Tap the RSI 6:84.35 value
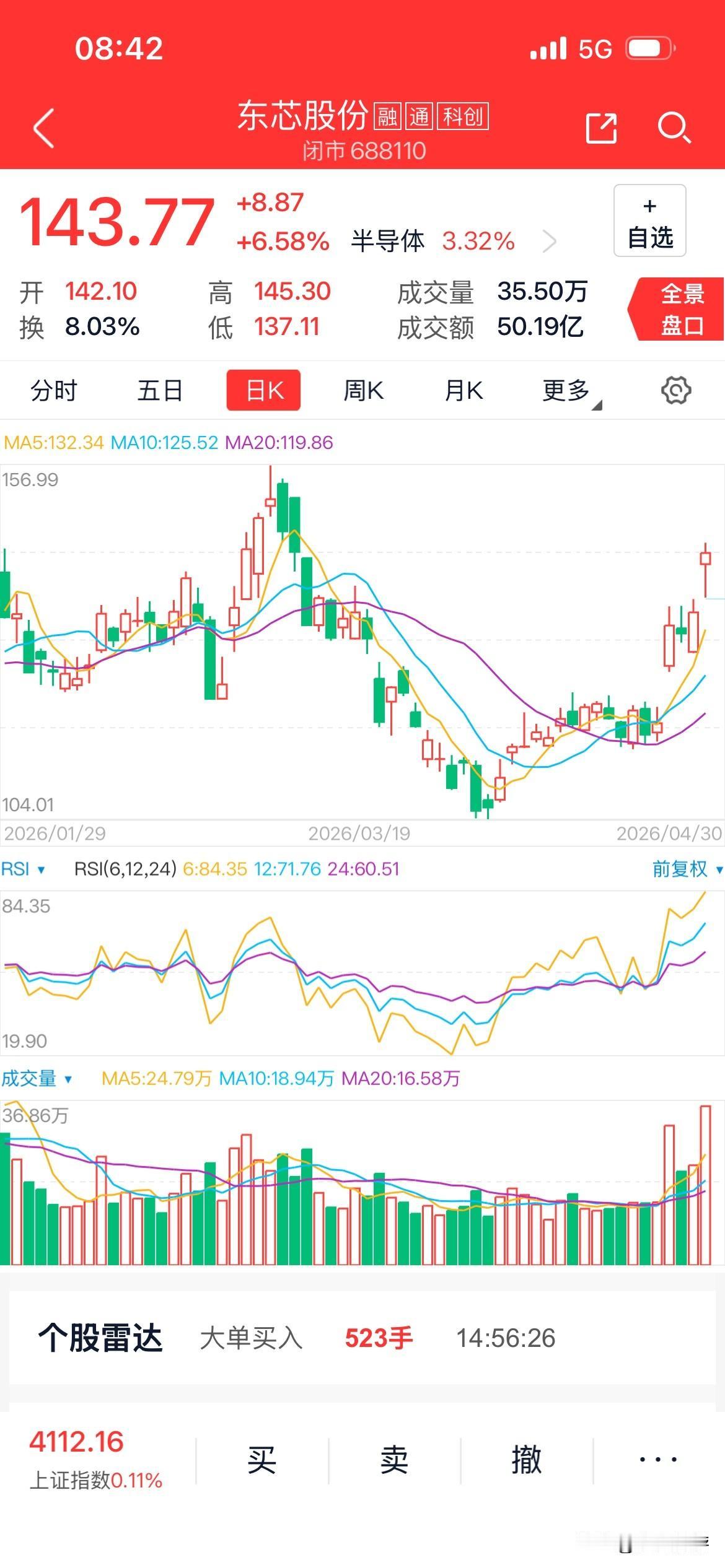Screen dimensions: 725x1568 pos(215,869)
